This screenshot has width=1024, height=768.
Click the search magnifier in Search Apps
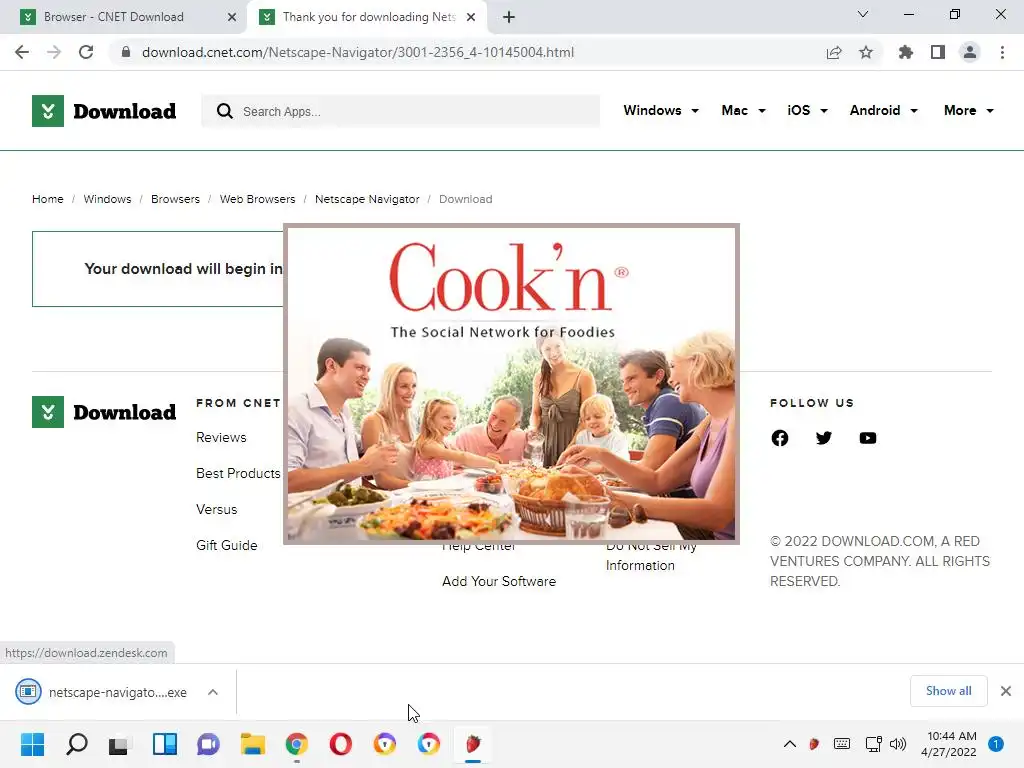(225, 111)
